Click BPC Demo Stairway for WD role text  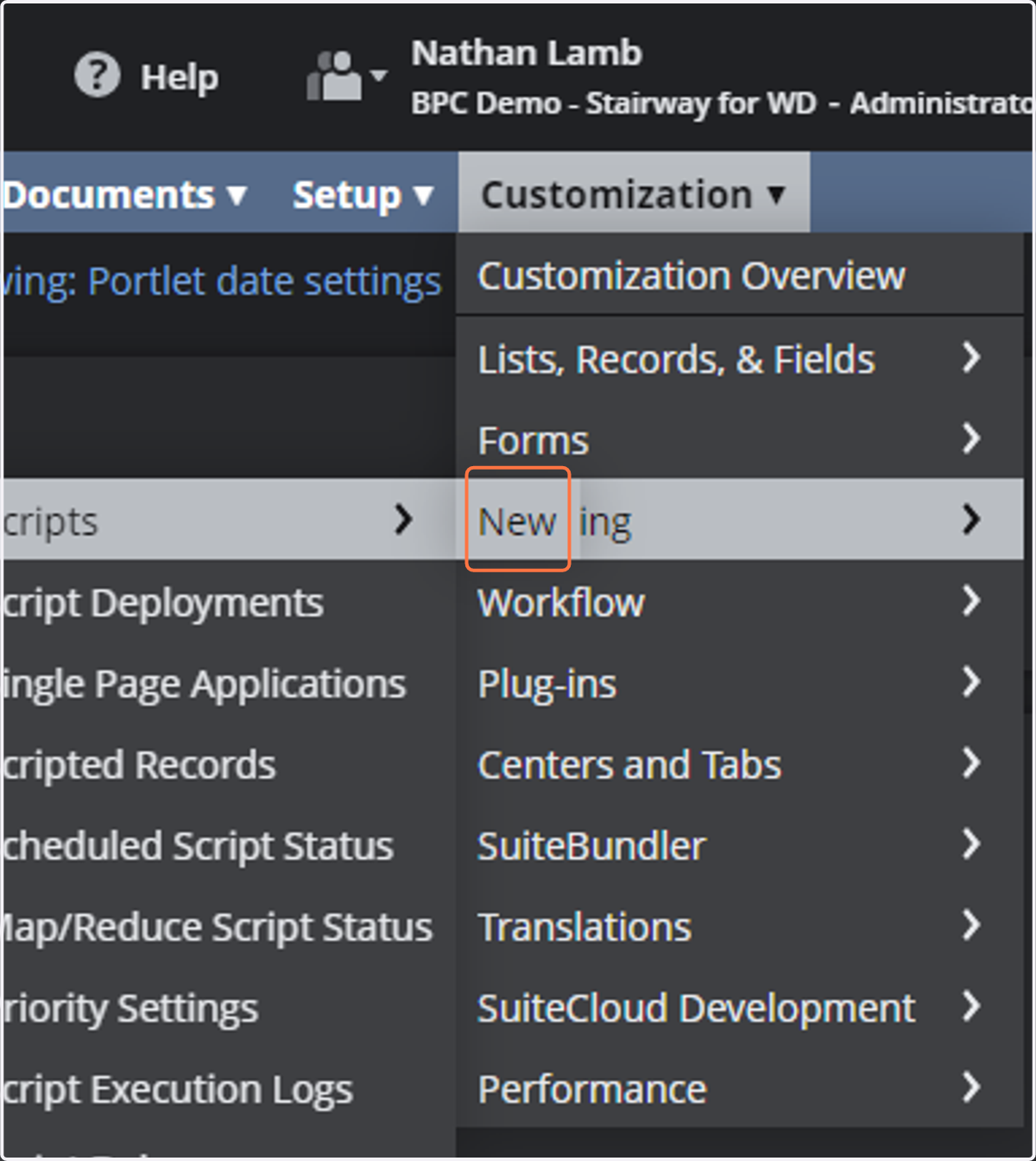coord(722,104)
